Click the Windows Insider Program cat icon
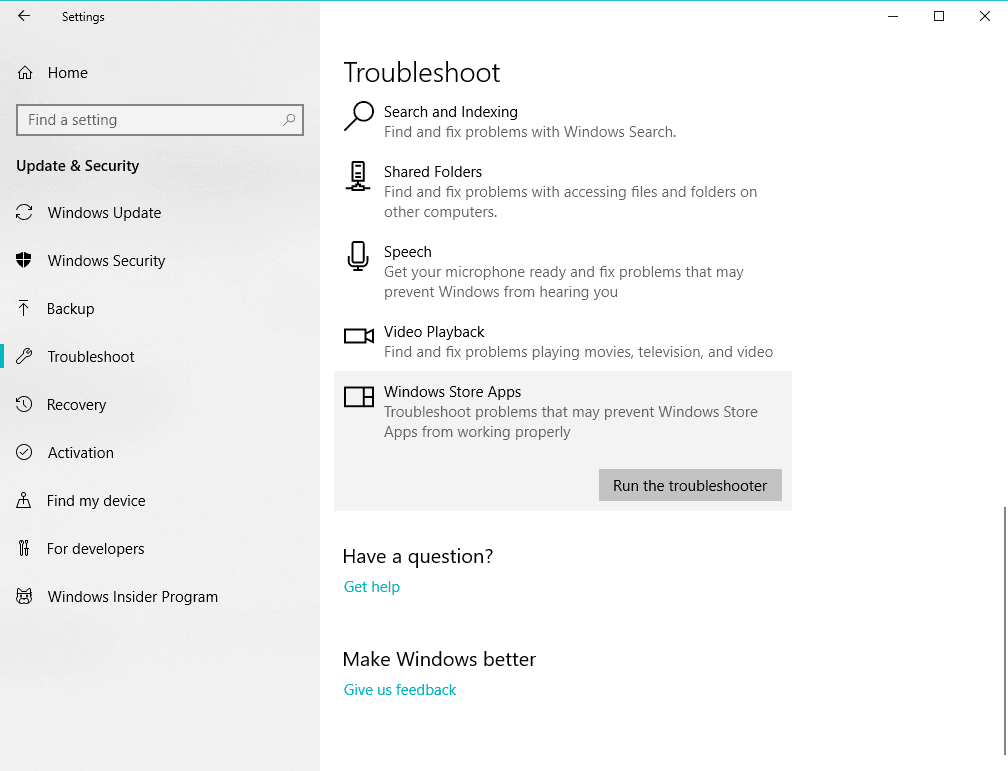 pyautogui.click(x=24, y=596)
